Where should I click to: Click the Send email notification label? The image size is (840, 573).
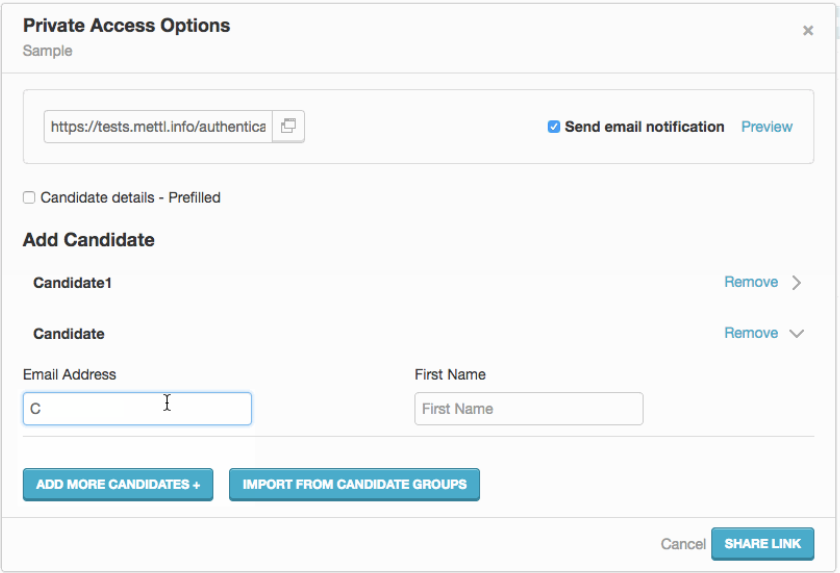coord(644,127)
